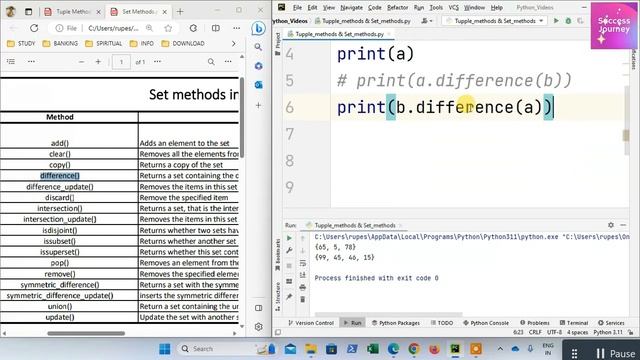Open the Edit menu in PyCharm
Image resolution: width=640 pixels, height=360 pixels.
tap(312, 7)
